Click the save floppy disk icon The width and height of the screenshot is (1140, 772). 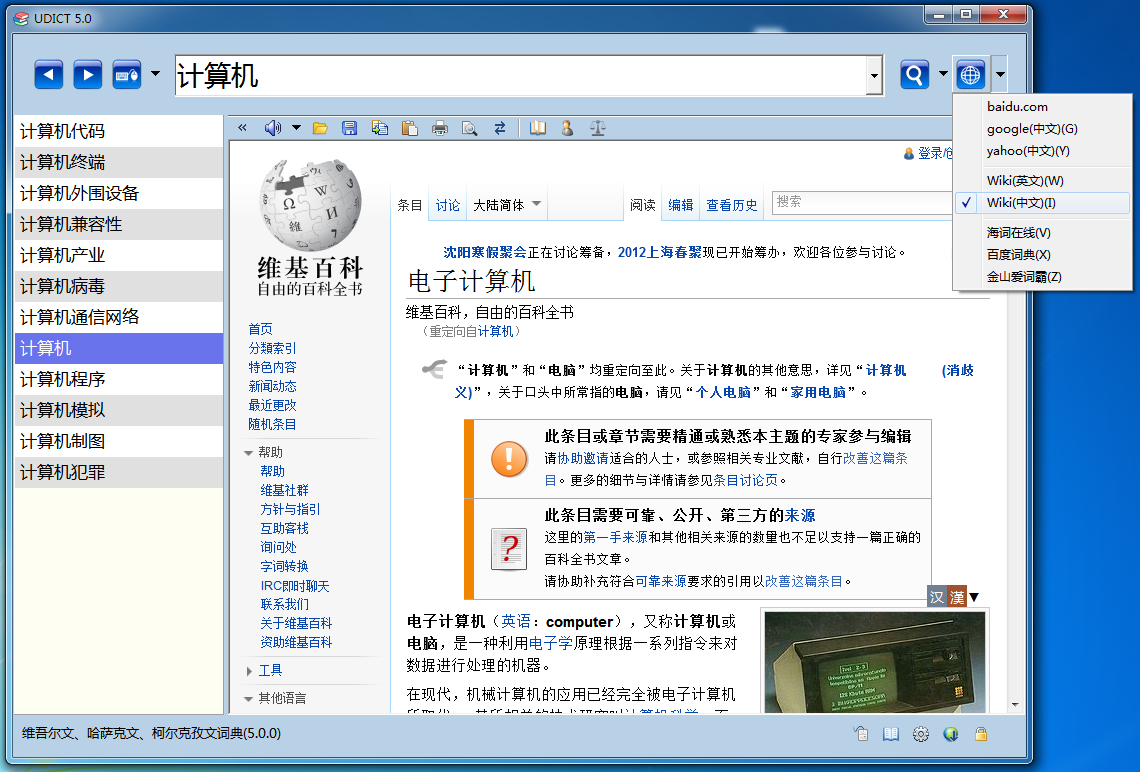[349, 128]
